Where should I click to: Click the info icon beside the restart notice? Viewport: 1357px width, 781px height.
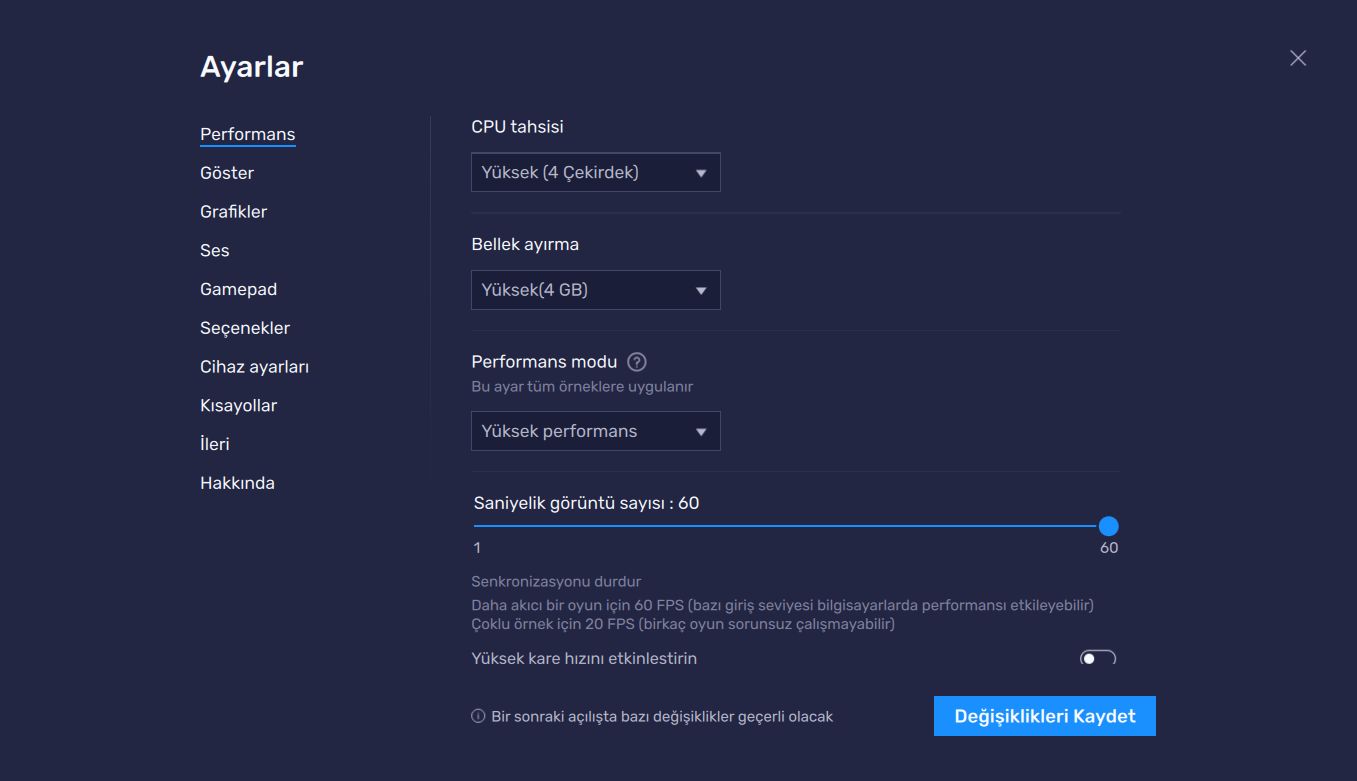click(478, 716)
